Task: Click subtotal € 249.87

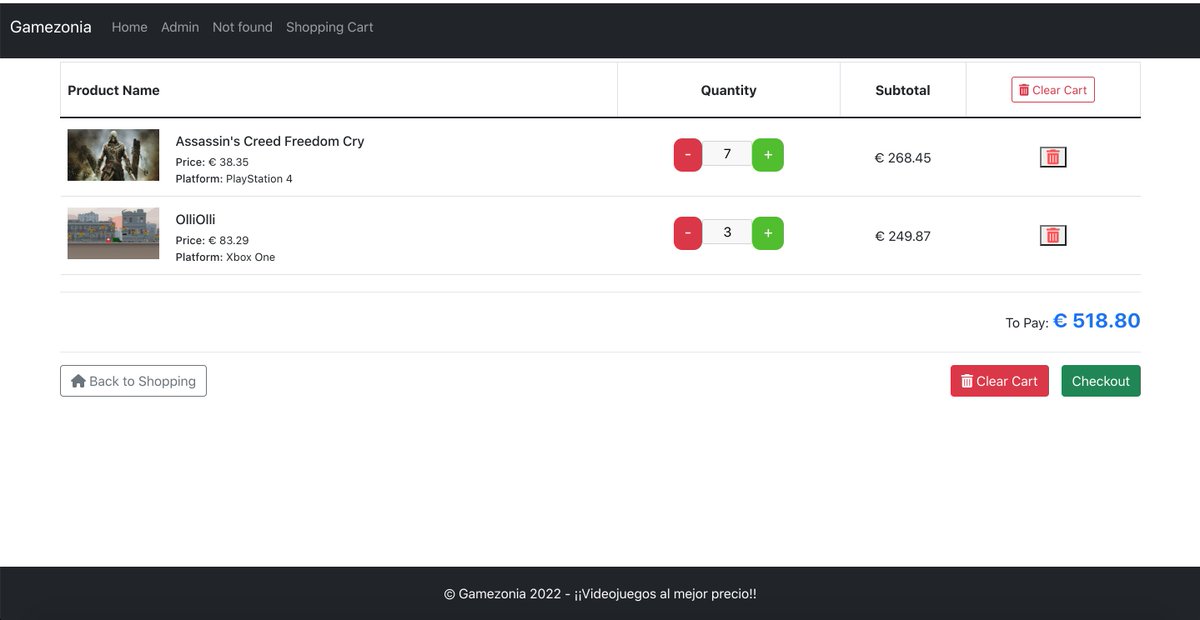Action: click(903, 236)
